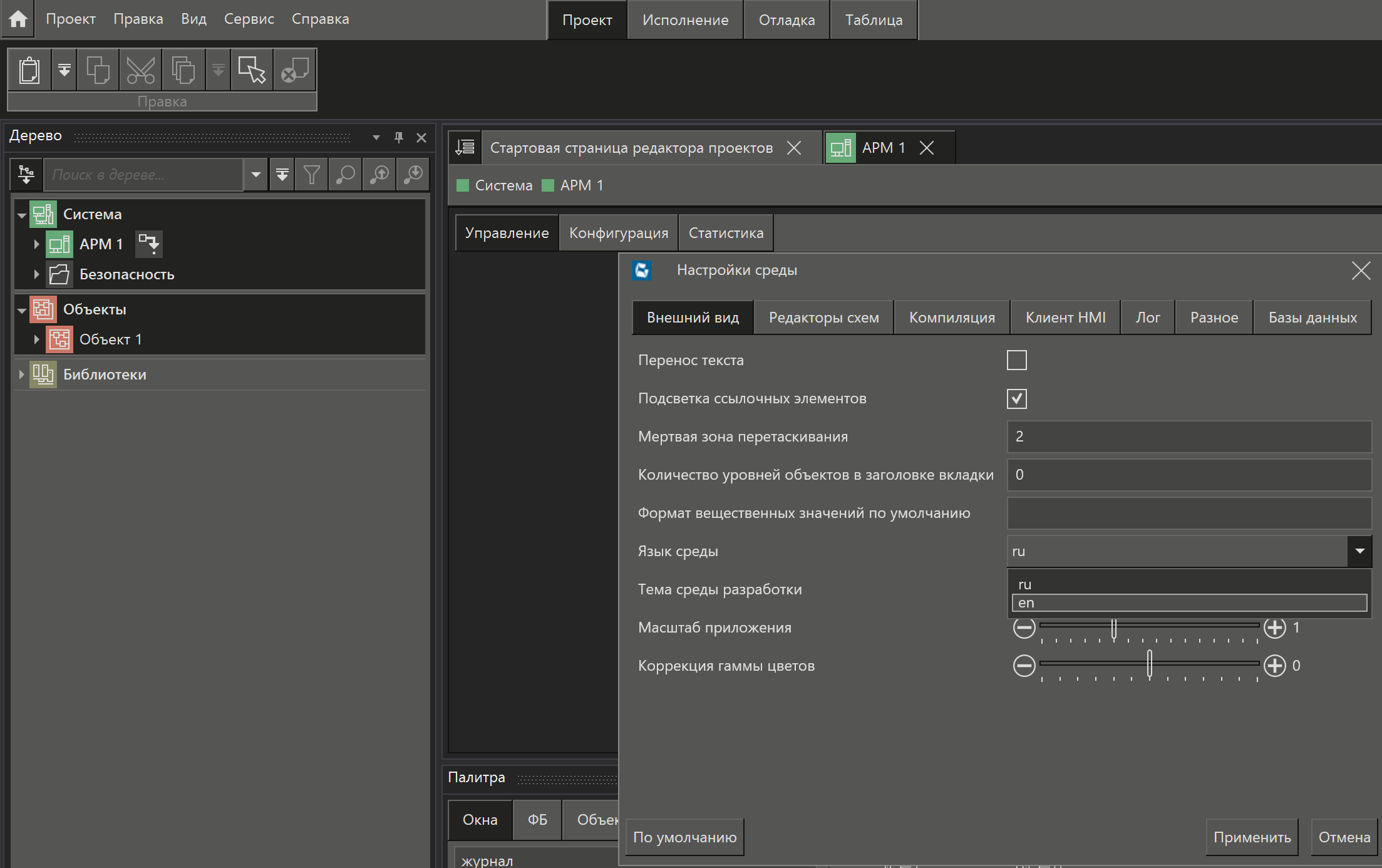Click the filter funnel icon in tree panel
Viewport: 1382px width, 868px height.
pyautogui.click(x=311, y=175)
